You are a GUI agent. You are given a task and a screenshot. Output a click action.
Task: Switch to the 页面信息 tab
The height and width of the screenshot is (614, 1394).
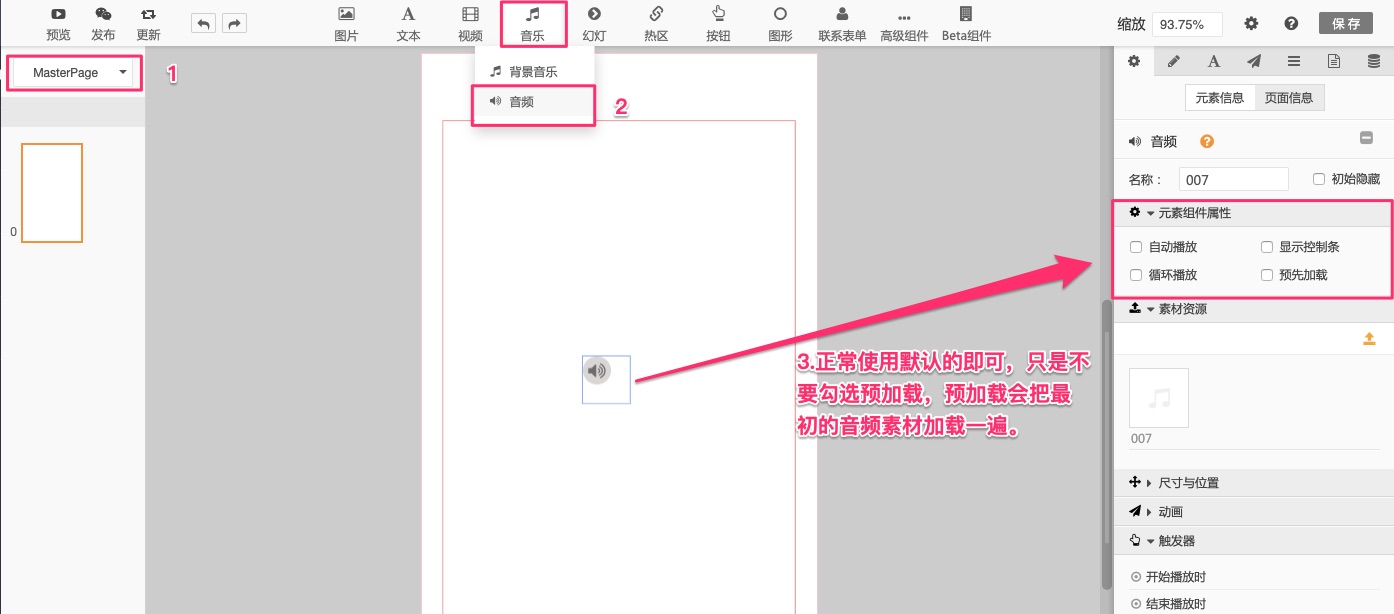(x=1289, y=98)
